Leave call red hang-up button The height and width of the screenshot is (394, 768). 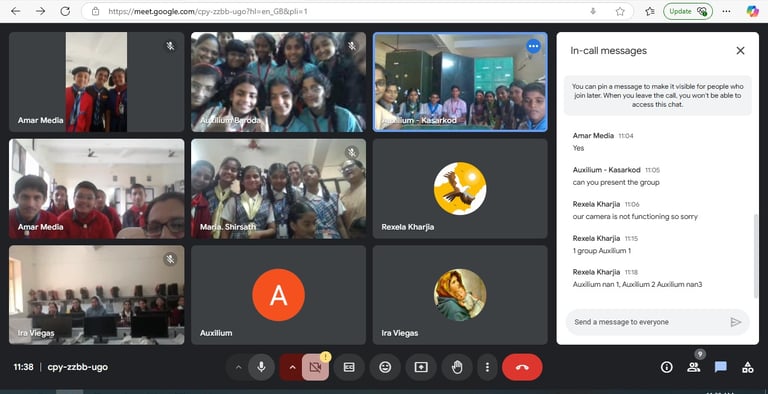(x=522, y=367)
